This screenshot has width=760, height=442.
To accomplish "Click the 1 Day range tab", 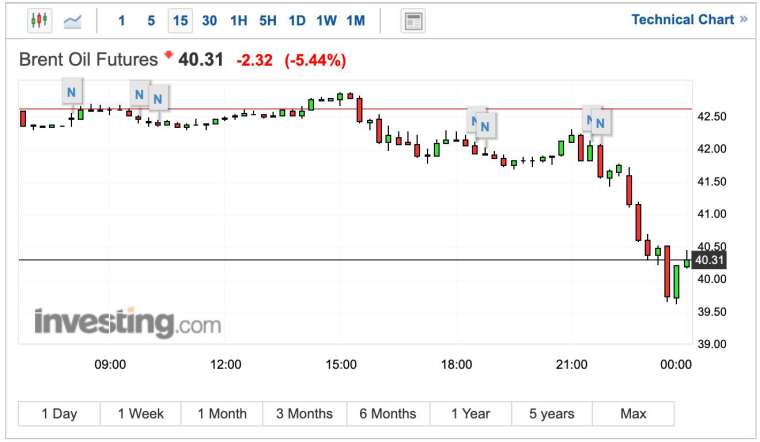I will click(59, 414).
